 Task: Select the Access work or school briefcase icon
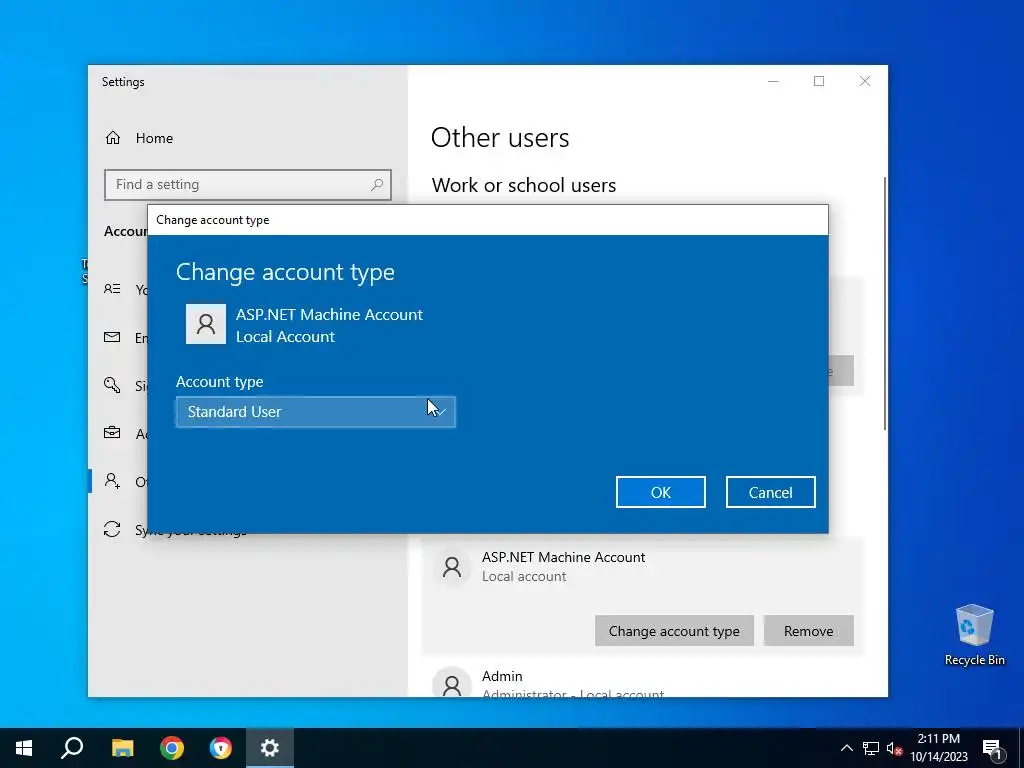tap(112, 433)
